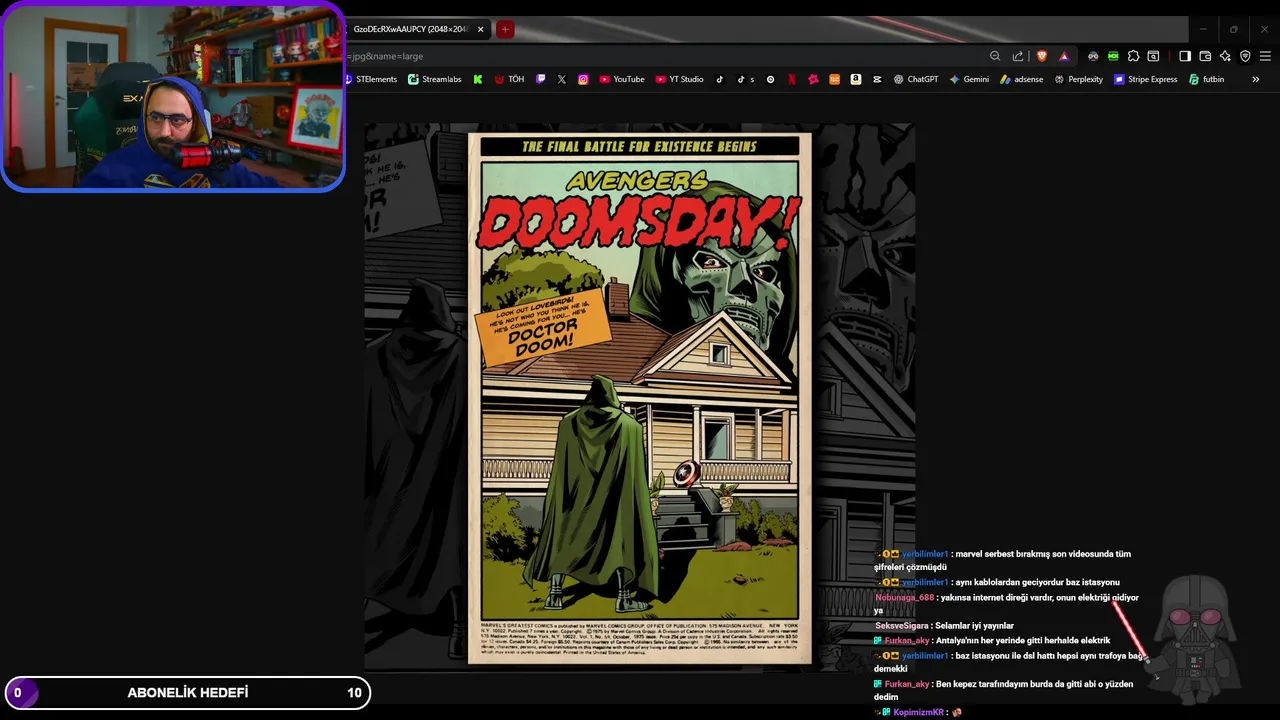Open the Netflix bookmark icon
This screenshot has height=720, width=1280.
[792, 79]
